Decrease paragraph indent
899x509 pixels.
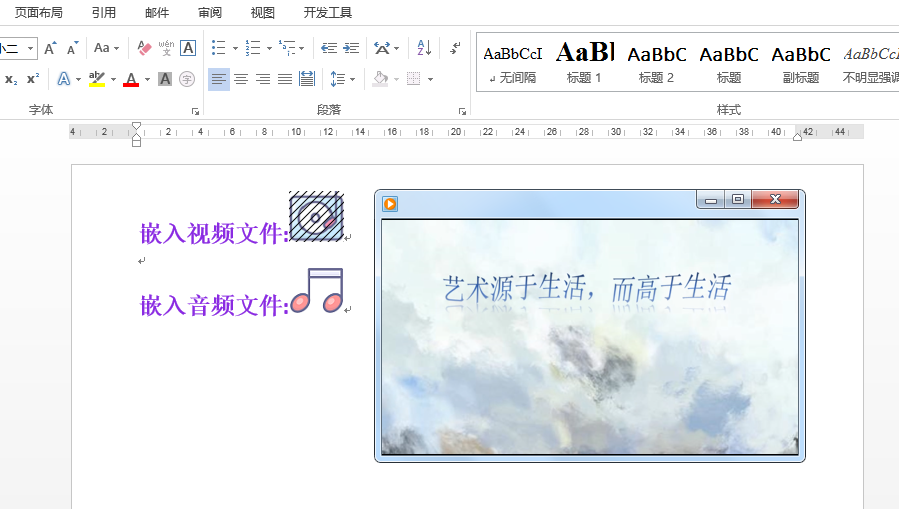[329, 48]
